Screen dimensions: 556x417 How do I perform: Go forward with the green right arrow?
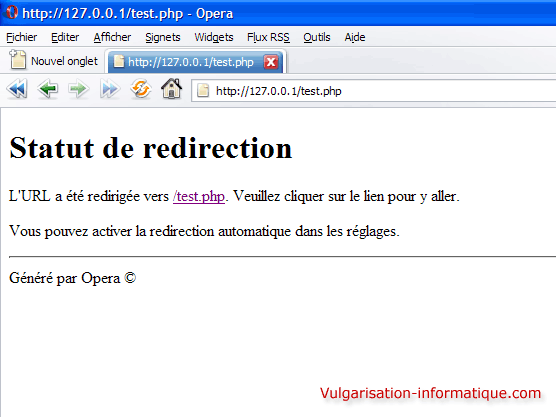[x=78, y=89]
